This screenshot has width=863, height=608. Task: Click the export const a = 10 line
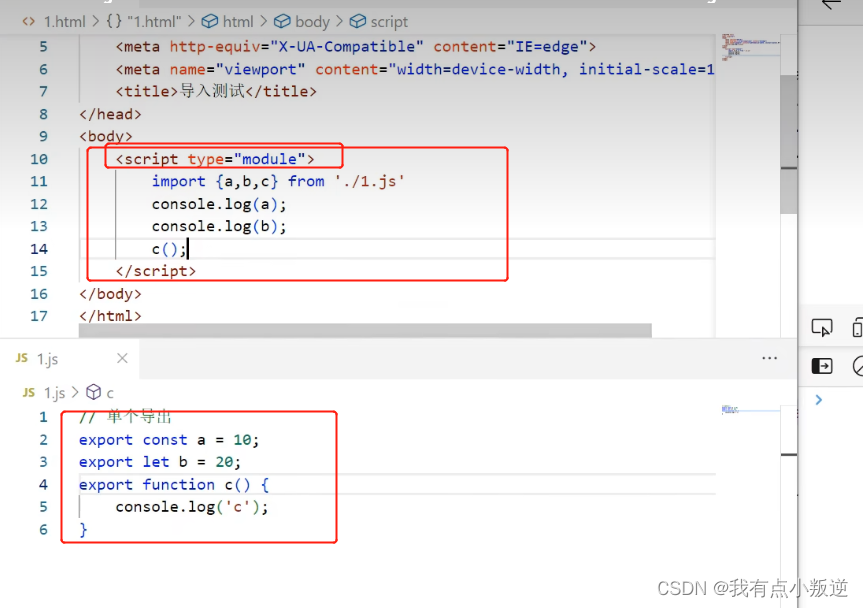pos(169,440)
